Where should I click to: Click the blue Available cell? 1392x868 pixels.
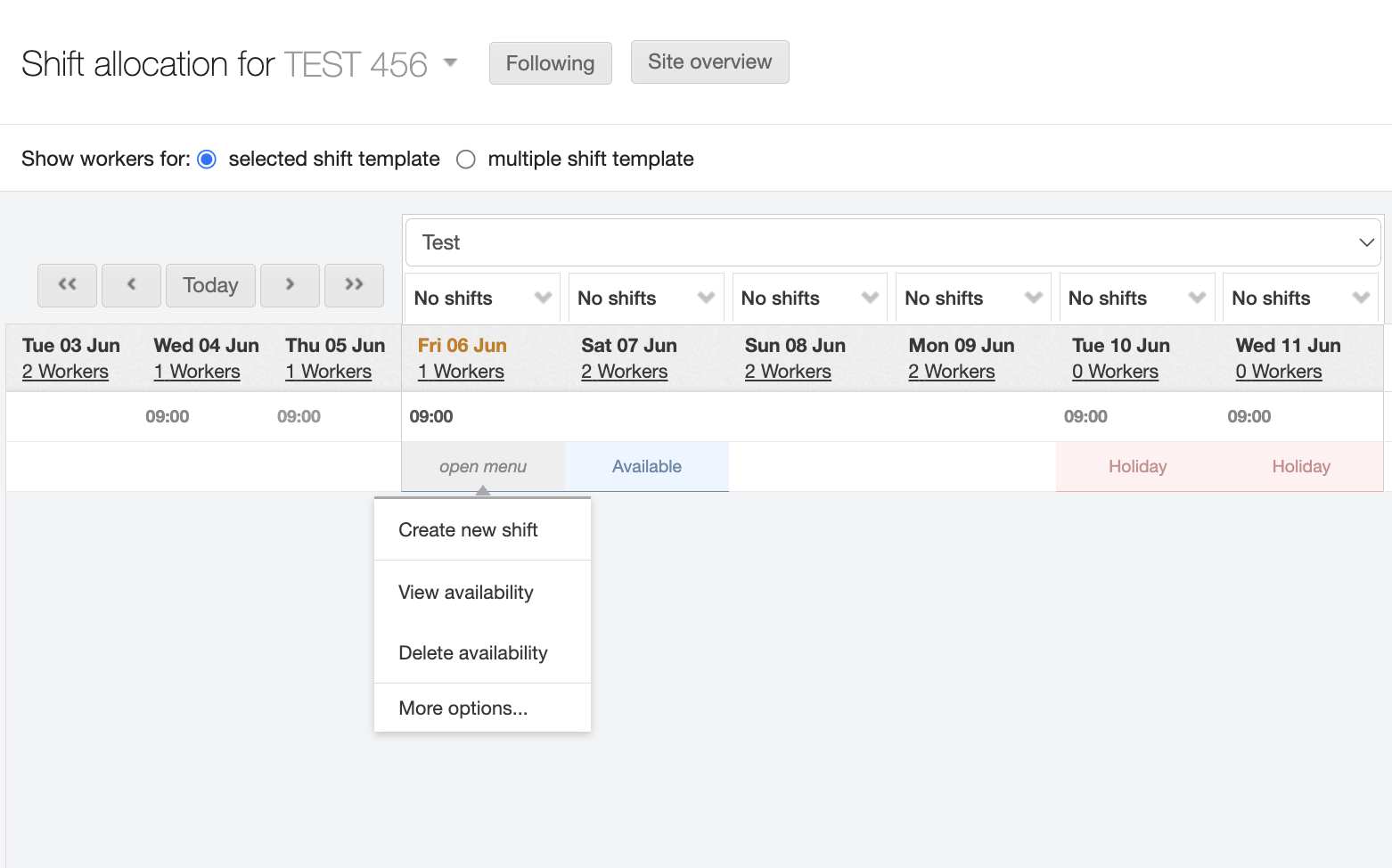[x=646, y=467]
